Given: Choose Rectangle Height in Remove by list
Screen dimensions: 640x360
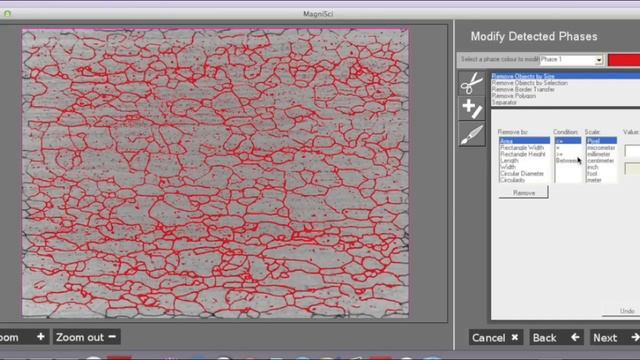Looking at the screenshot, I should point(524,154).
